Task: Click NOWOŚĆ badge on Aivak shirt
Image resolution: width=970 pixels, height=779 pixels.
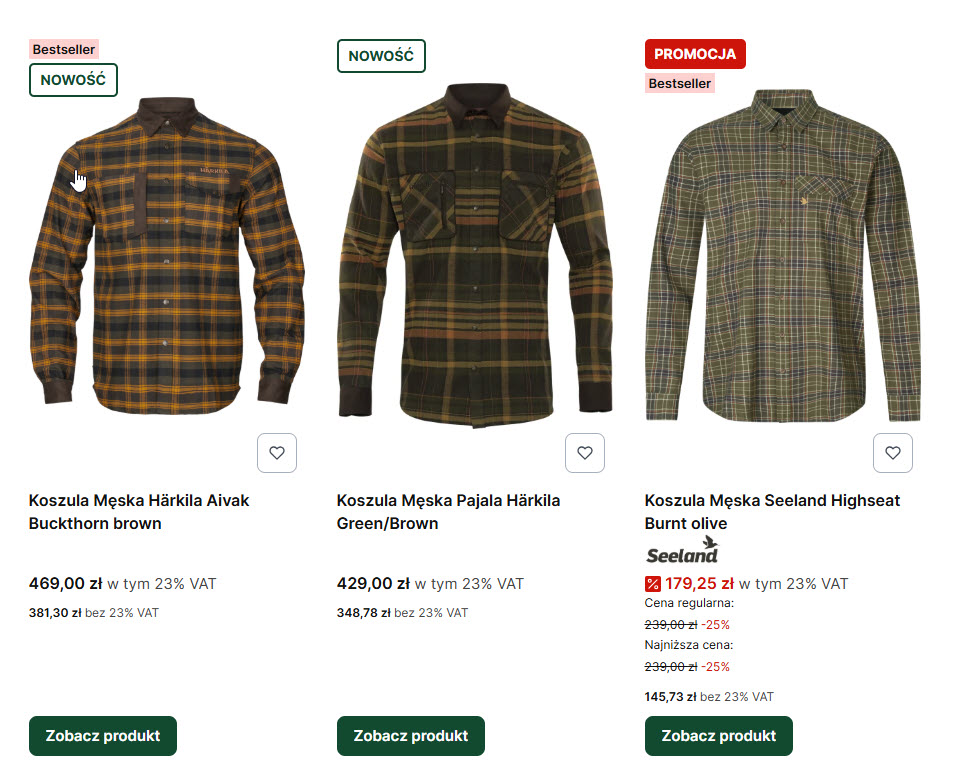Action: [73, 80]
